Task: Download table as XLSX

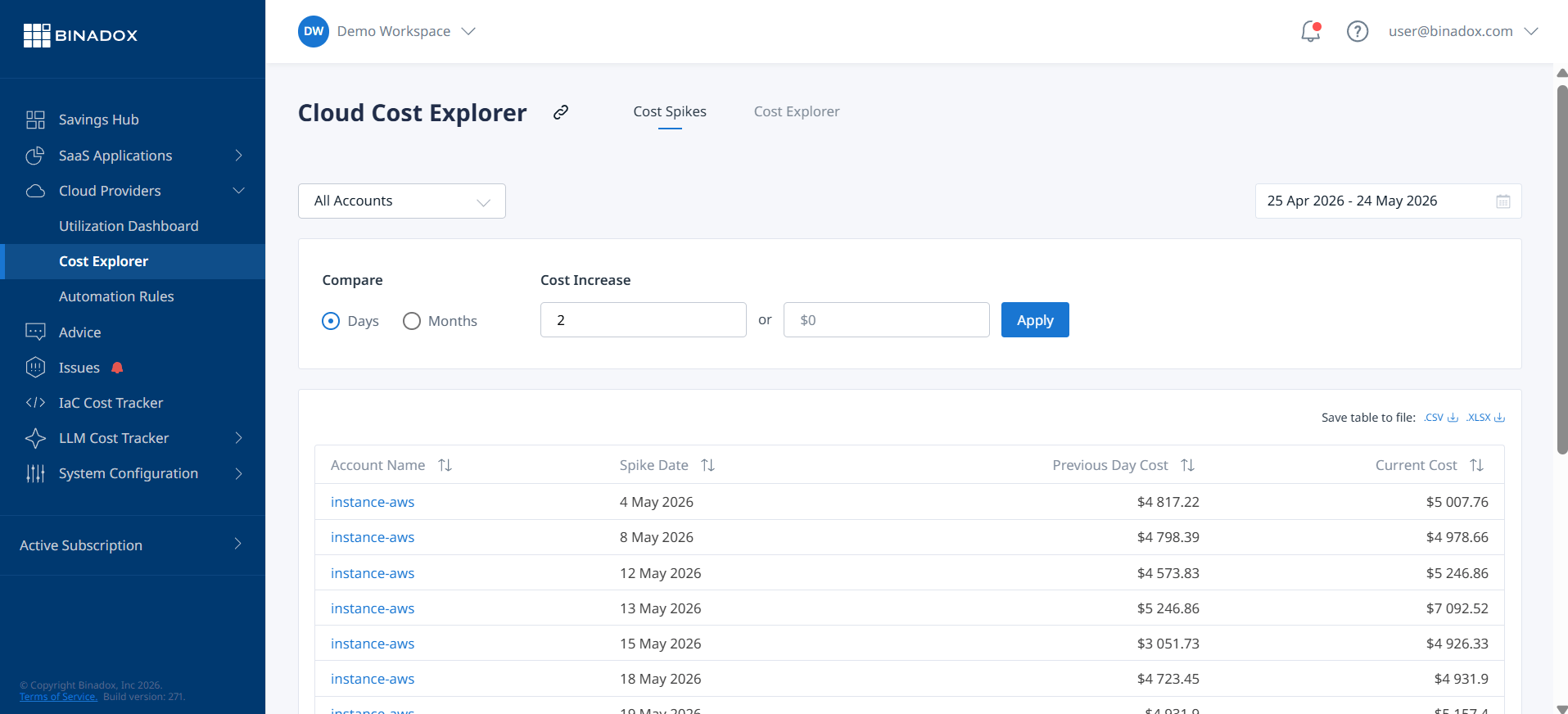Action: (x=1485, y=418)
